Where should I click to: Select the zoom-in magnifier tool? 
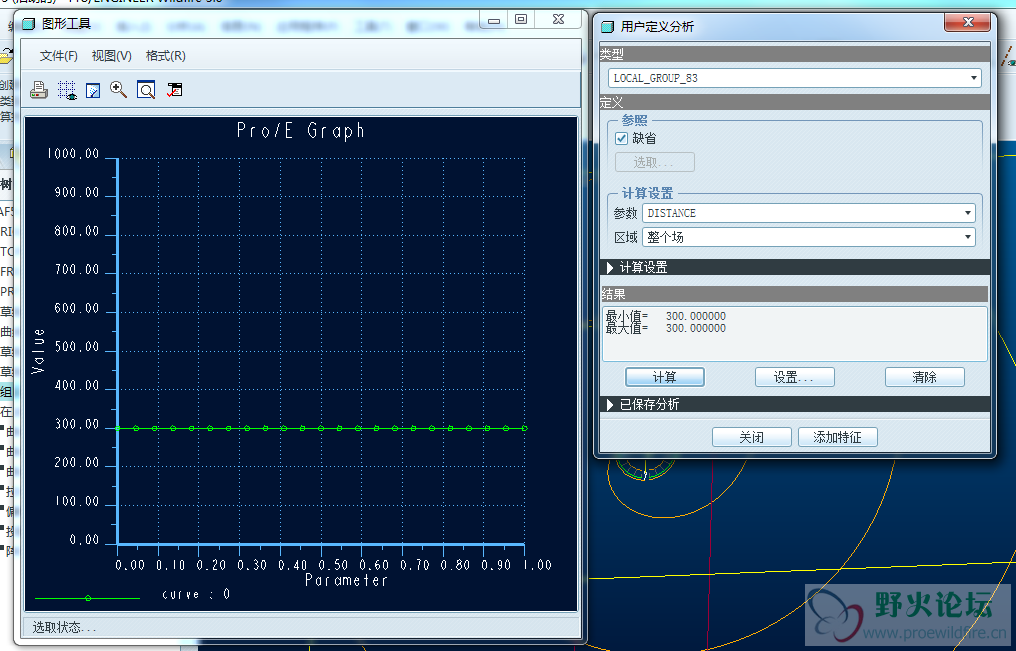119,89
